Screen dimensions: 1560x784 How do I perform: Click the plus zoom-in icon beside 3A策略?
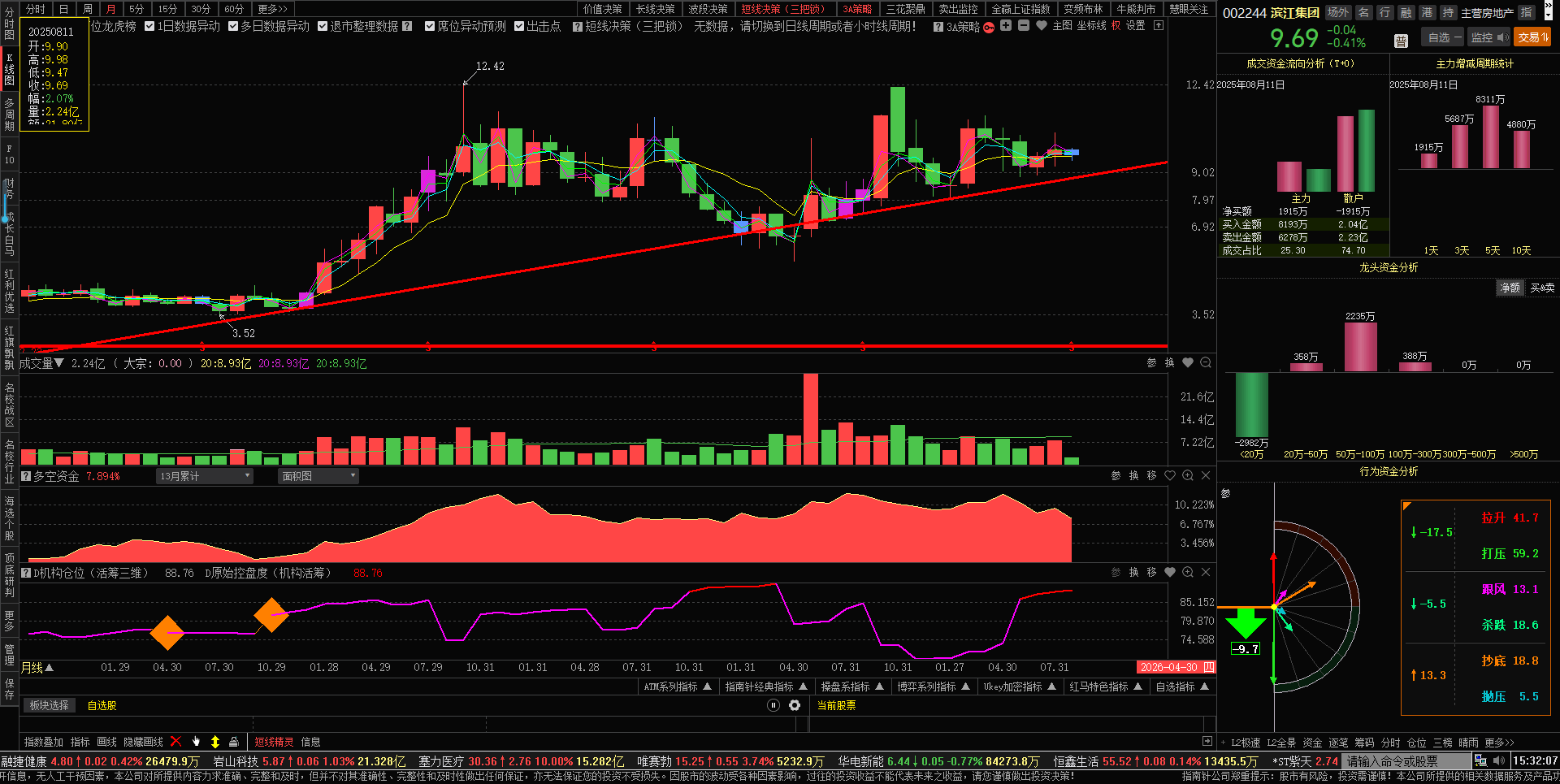point(1006,26)
